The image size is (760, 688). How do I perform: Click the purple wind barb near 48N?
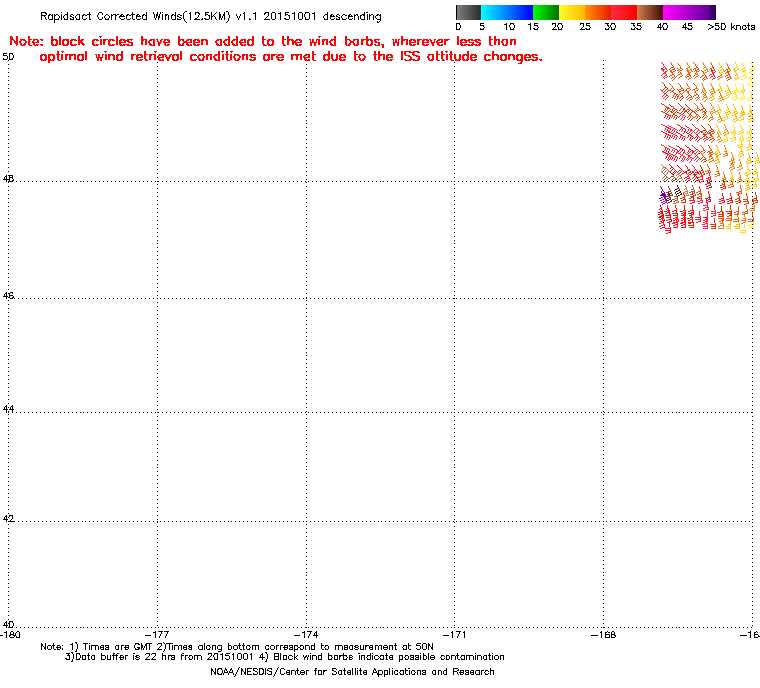coord(663,195)
